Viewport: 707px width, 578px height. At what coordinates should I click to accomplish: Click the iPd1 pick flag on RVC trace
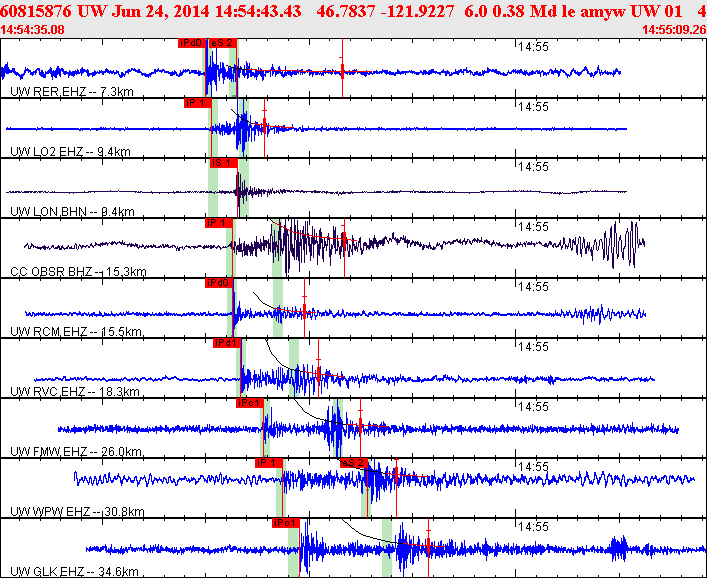[x=227, y=343]
